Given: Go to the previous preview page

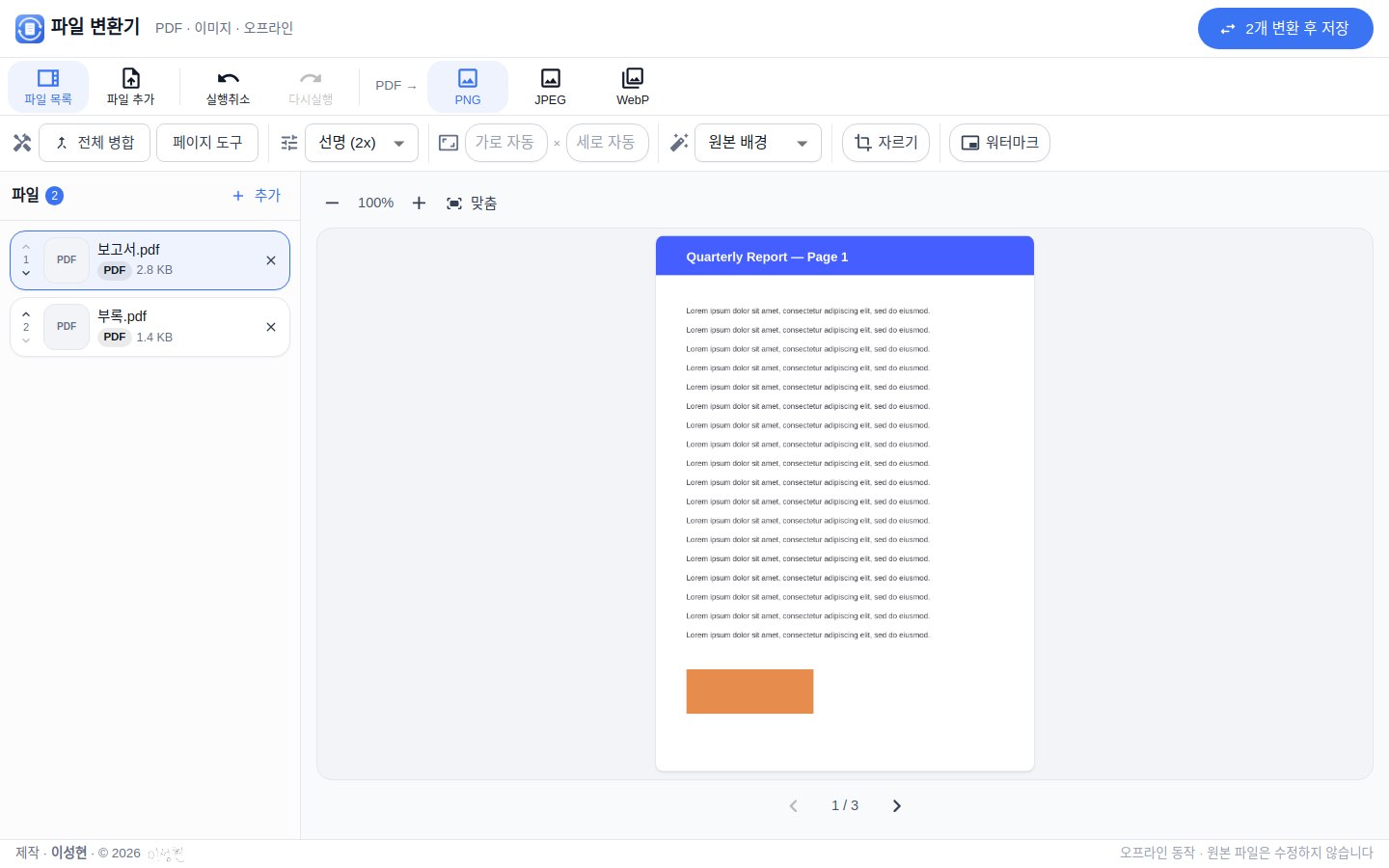Looking at the screenshot, I should pos(793,806).
